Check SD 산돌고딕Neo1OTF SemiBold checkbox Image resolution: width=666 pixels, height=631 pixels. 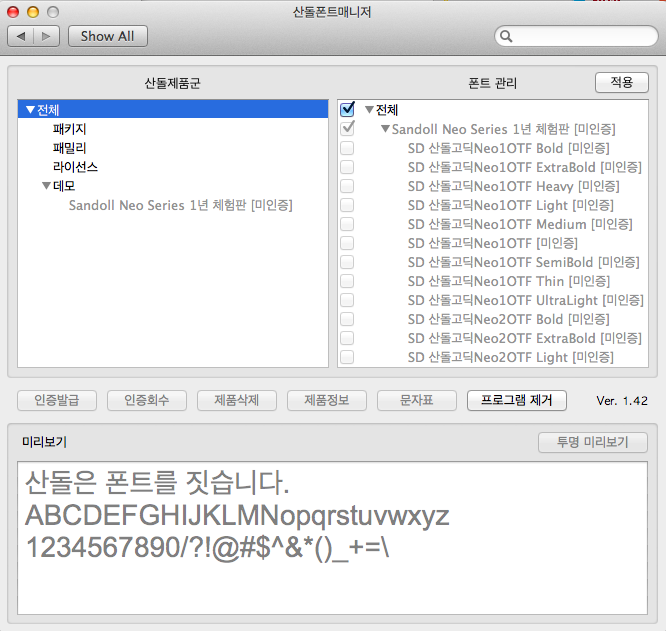click(x=347, y=262)
